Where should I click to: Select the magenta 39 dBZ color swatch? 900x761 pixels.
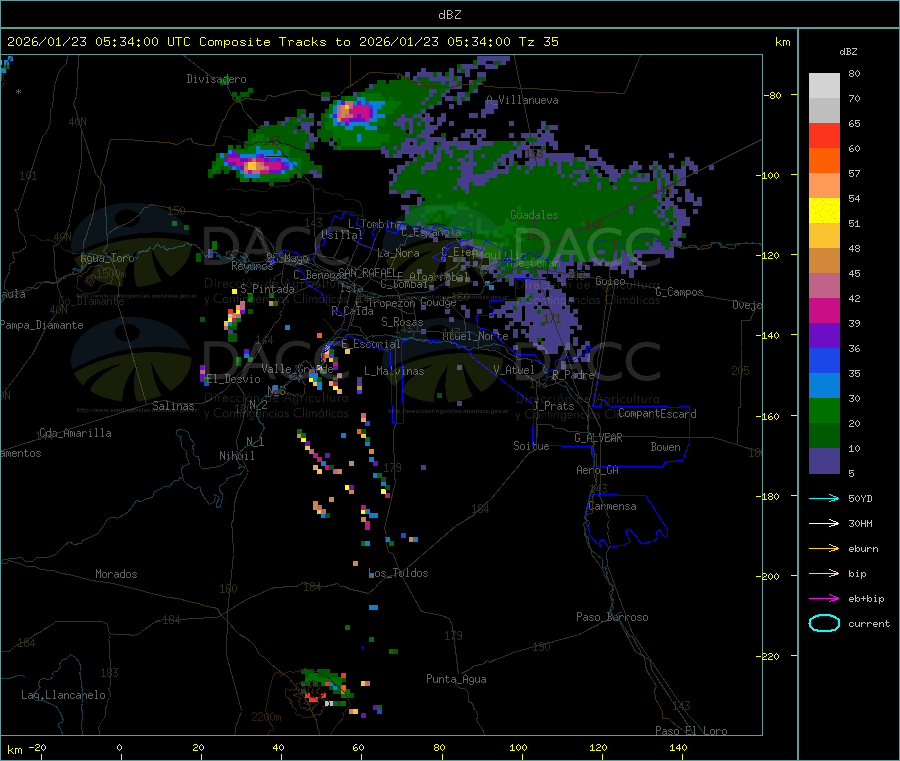(824, 310)
